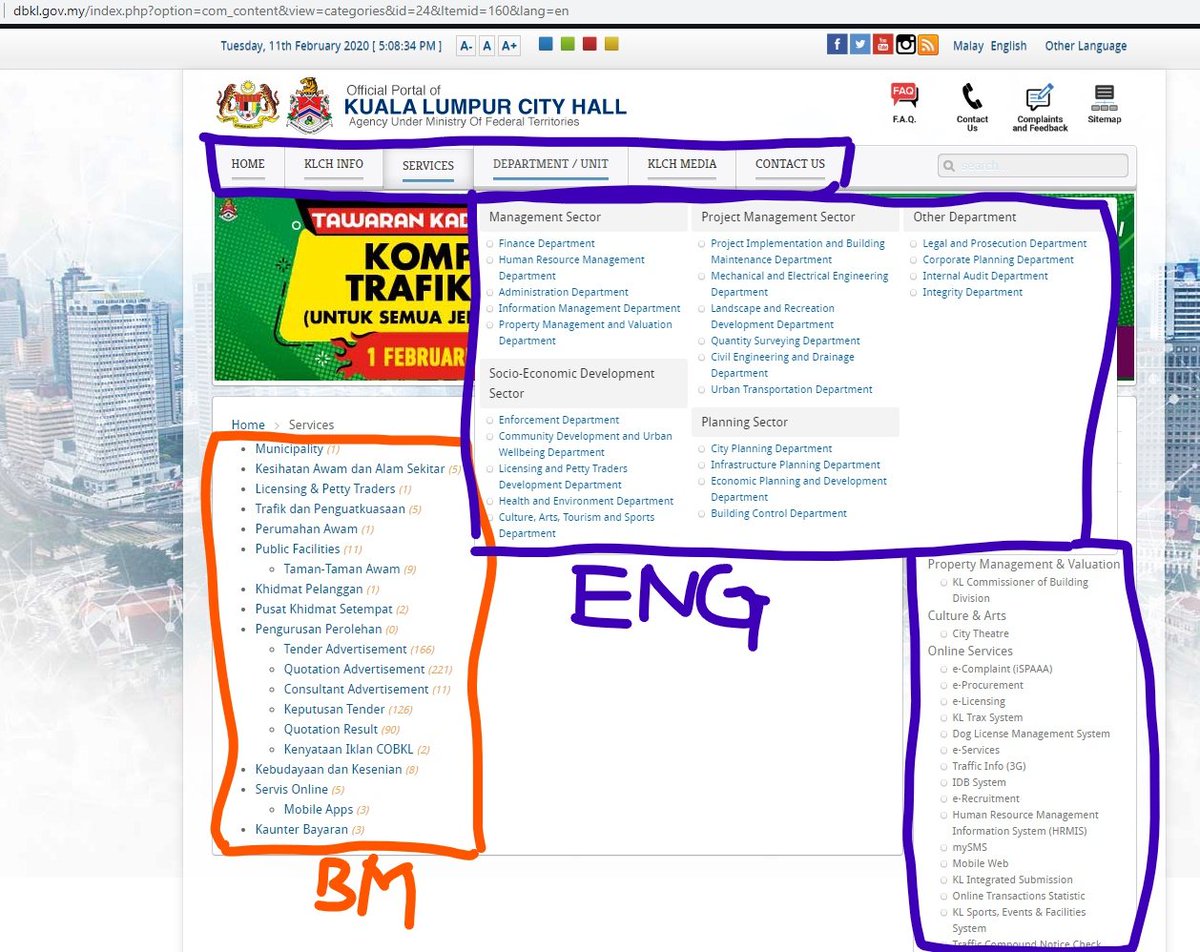Open the KLCH MEDIA menu
This screenshot has height=952, width=1200.
click(682, 165)
